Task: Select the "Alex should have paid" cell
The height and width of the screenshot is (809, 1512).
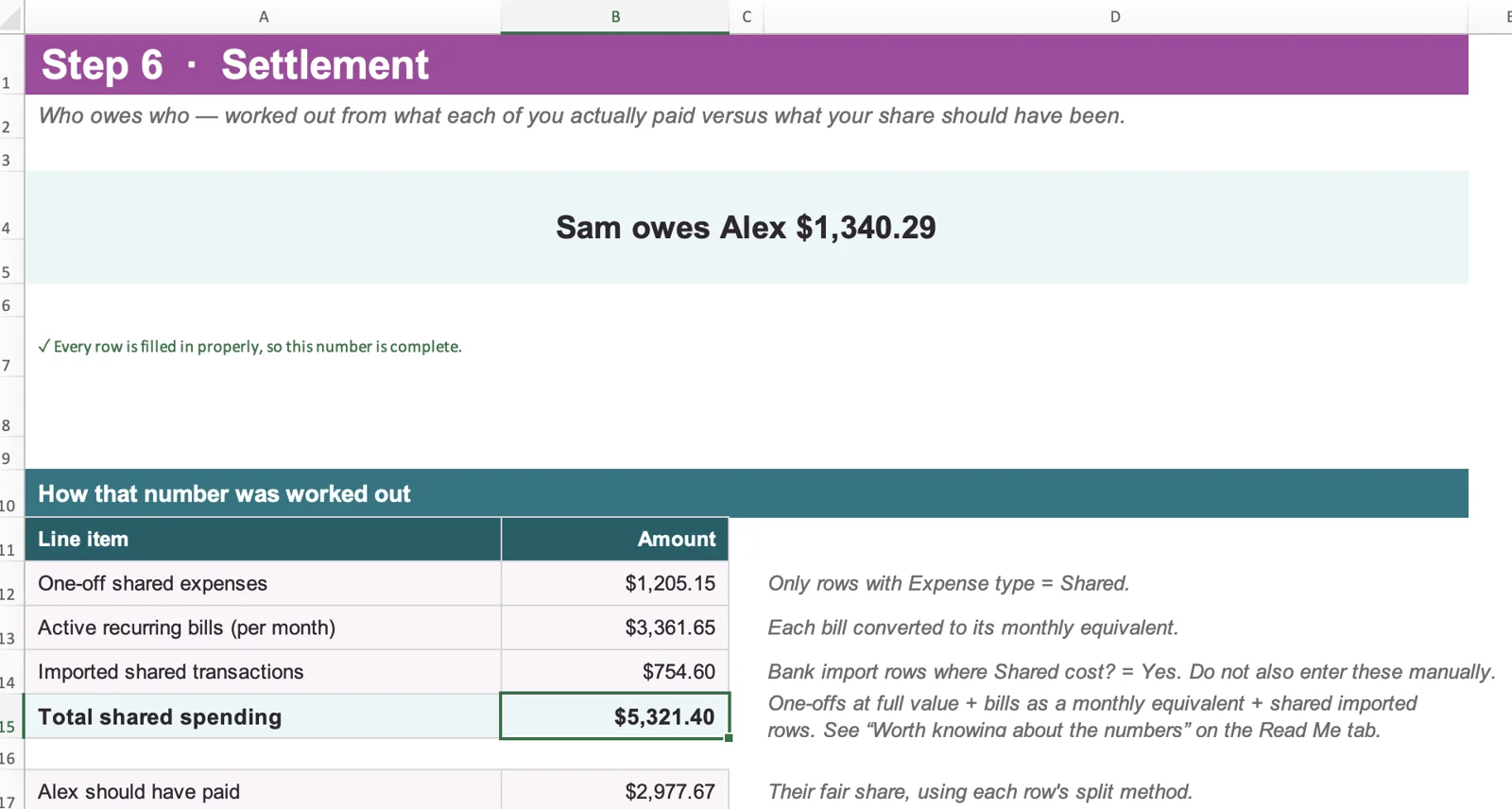Action: [263, 791]
